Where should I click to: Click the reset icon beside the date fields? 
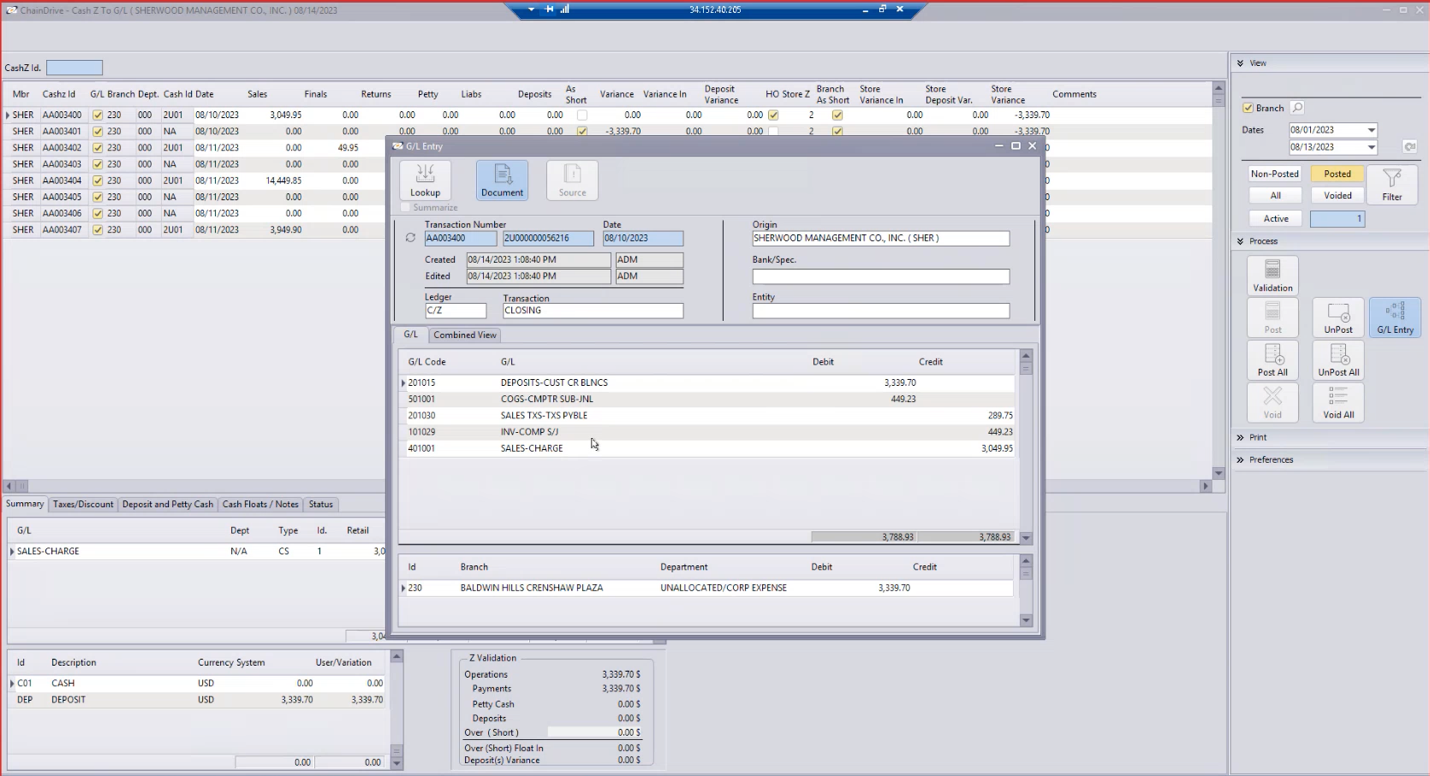point(1409,147)
